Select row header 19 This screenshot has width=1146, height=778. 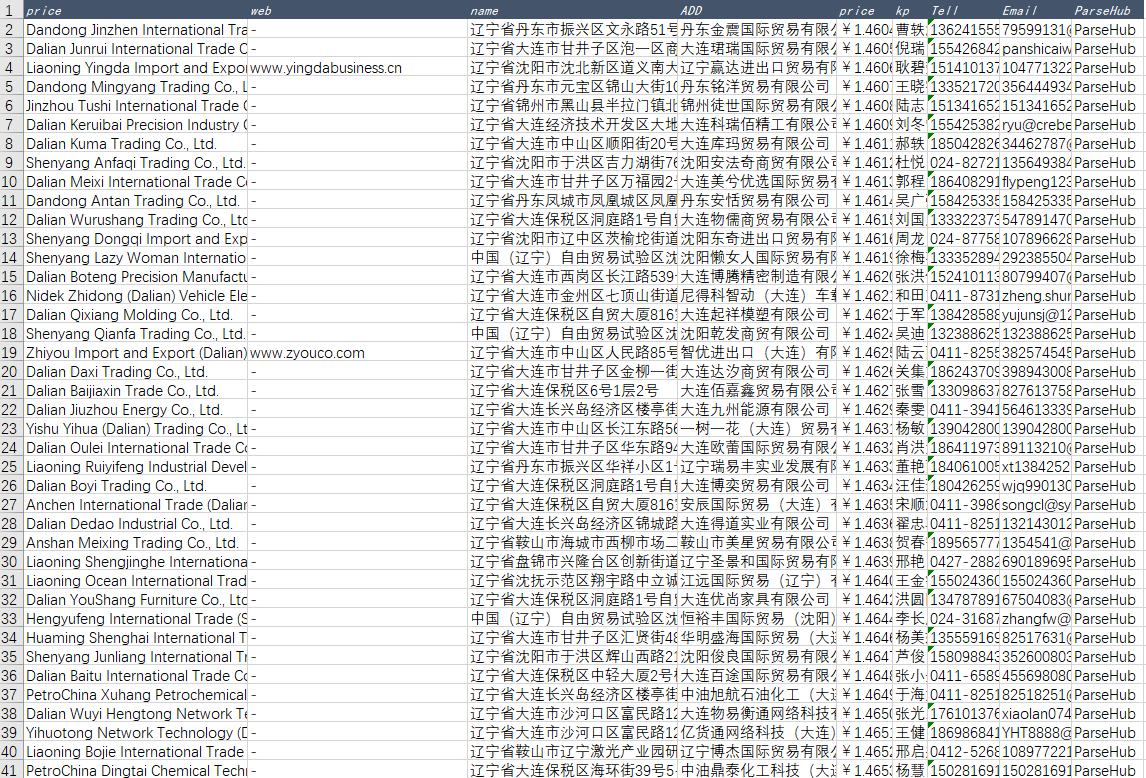coord(11,353)
